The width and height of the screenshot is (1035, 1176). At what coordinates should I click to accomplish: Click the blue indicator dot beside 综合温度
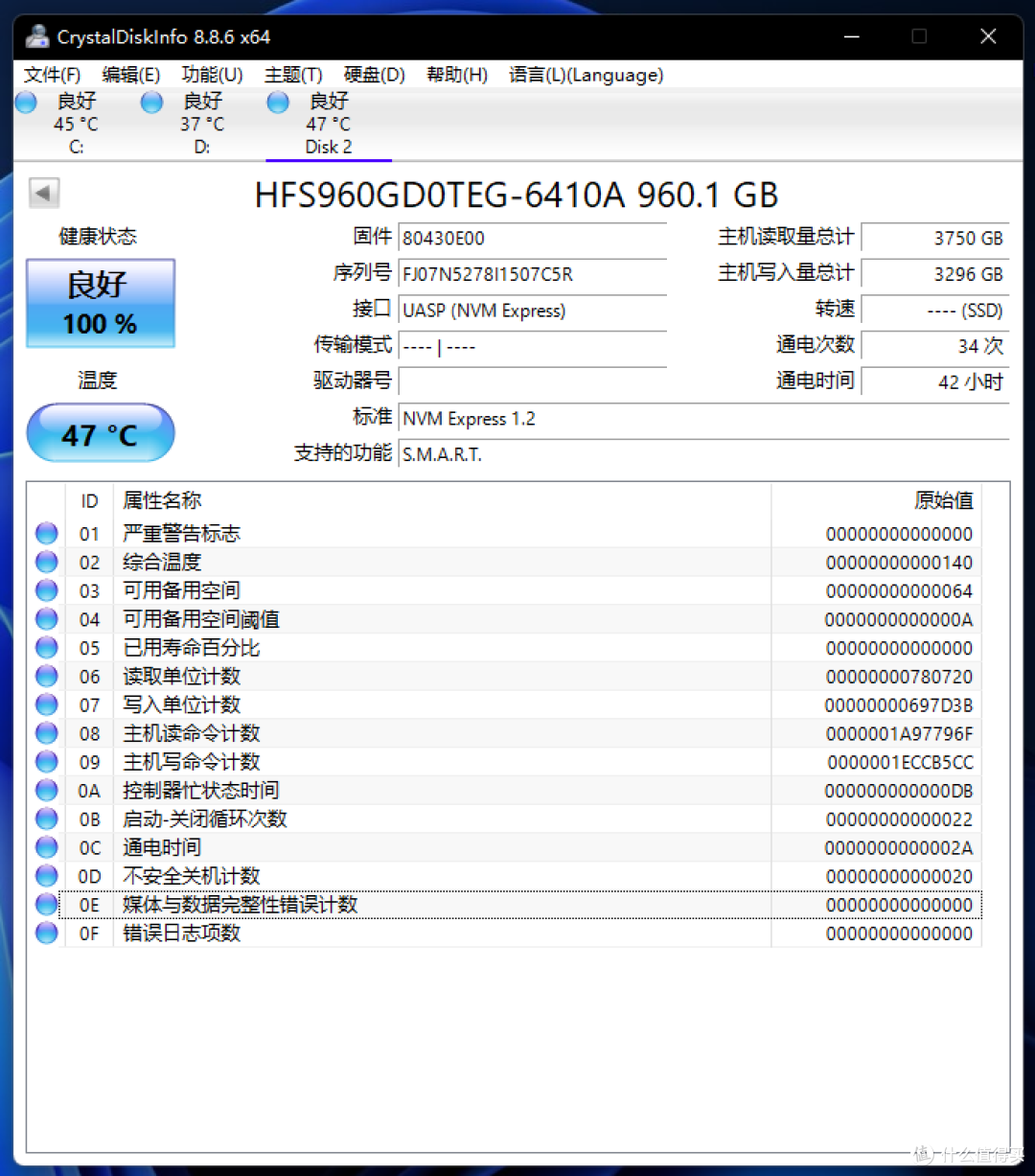coord(46,562)
